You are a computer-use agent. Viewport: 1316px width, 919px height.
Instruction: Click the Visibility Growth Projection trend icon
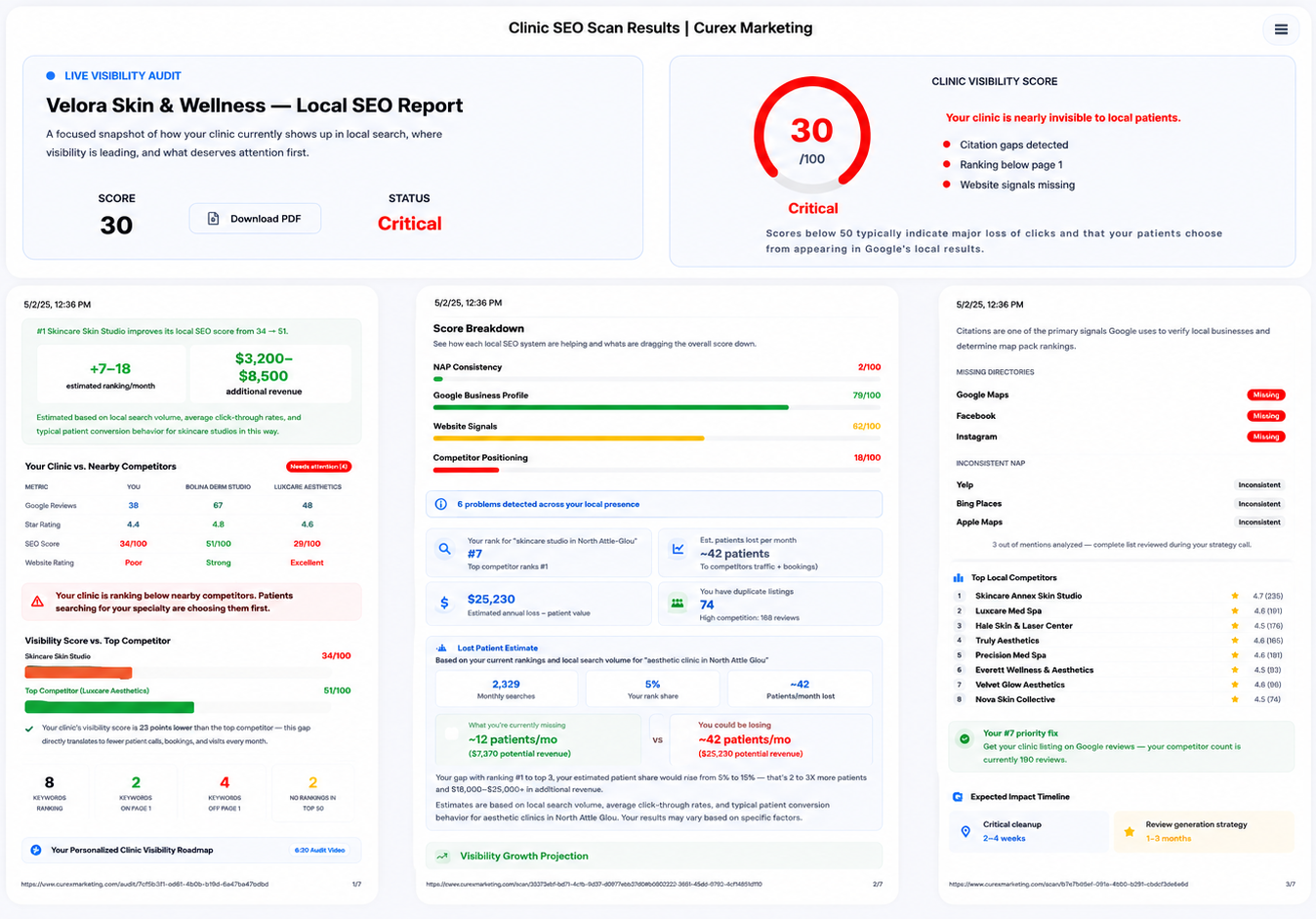[442, 856]
